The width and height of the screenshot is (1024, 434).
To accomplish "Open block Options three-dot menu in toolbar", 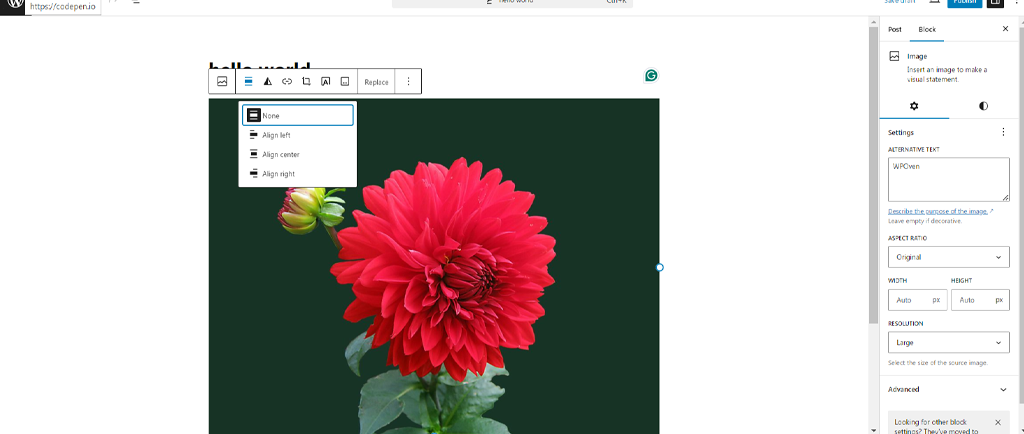I will tap(408, 82).
